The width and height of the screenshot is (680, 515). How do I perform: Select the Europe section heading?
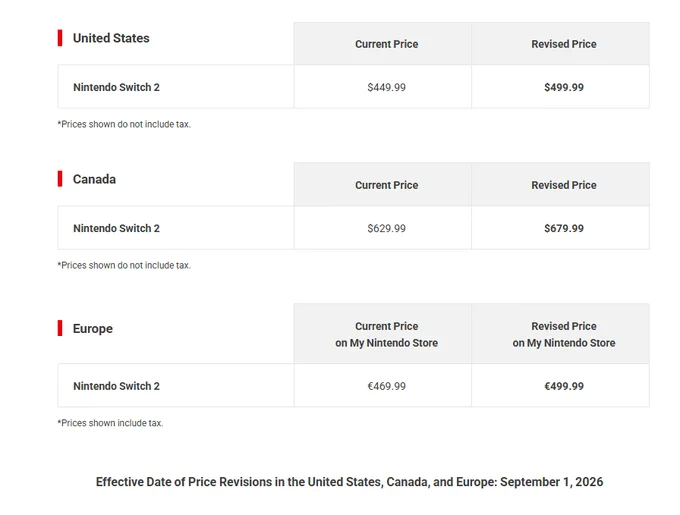click(x=93, y=329)
